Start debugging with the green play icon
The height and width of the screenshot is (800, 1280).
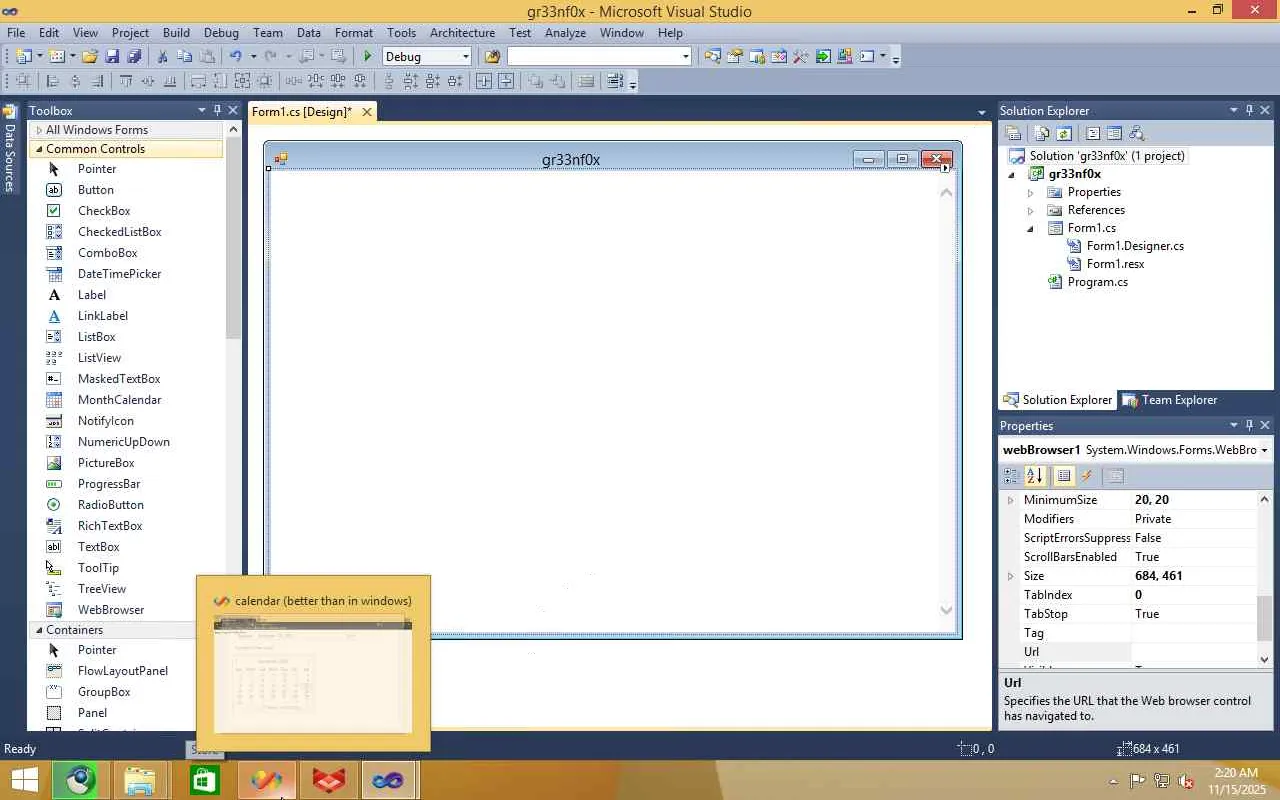[x=368, y=57]
